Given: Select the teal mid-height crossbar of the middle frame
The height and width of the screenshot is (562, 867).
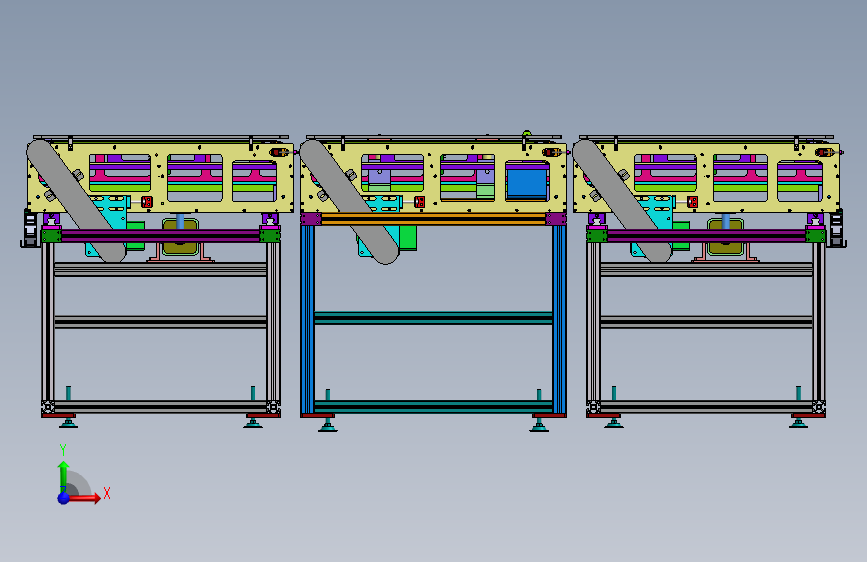Looking at the screenshot, I should point(434,318).
